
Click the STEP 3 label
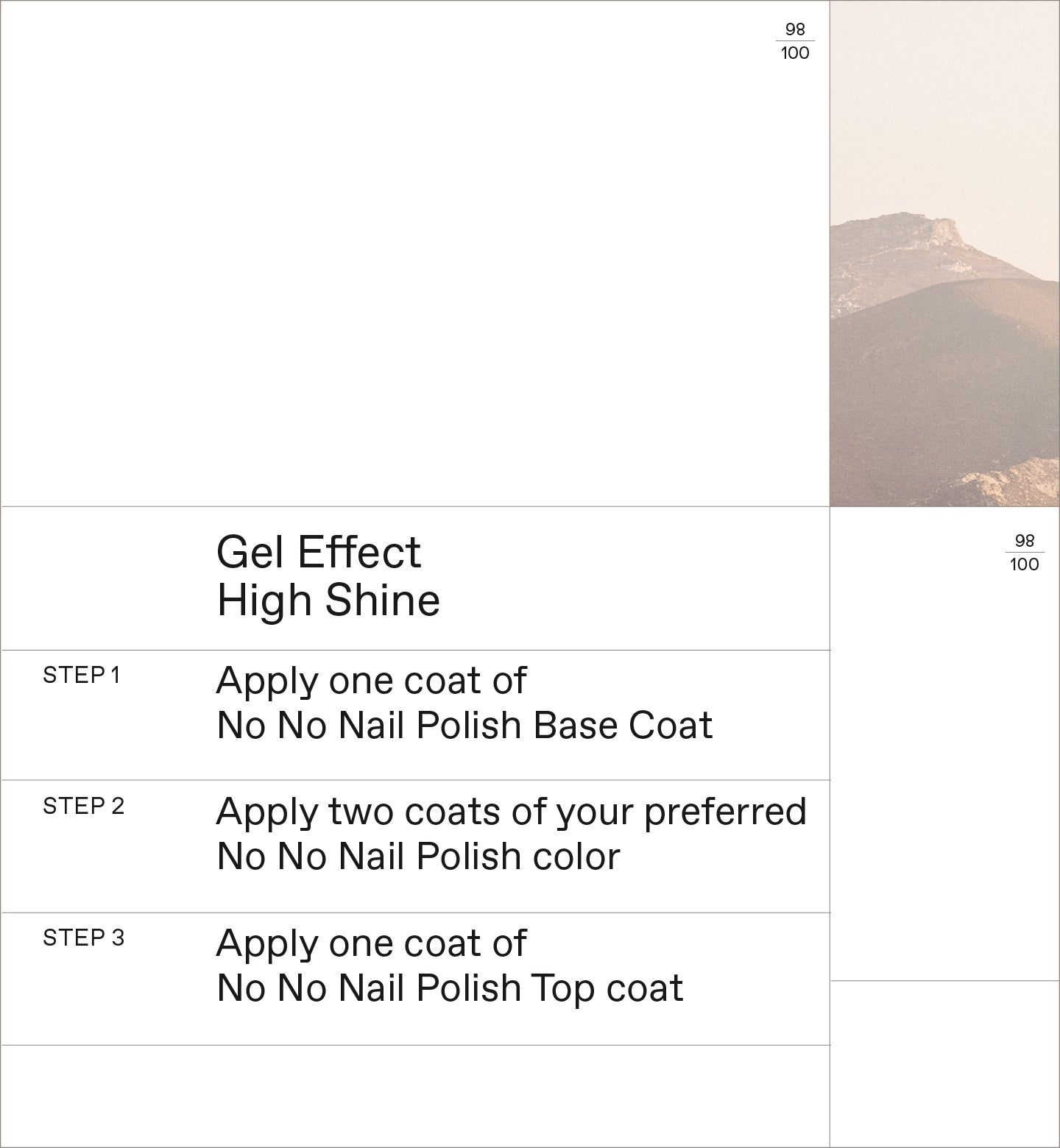[83, 938]
